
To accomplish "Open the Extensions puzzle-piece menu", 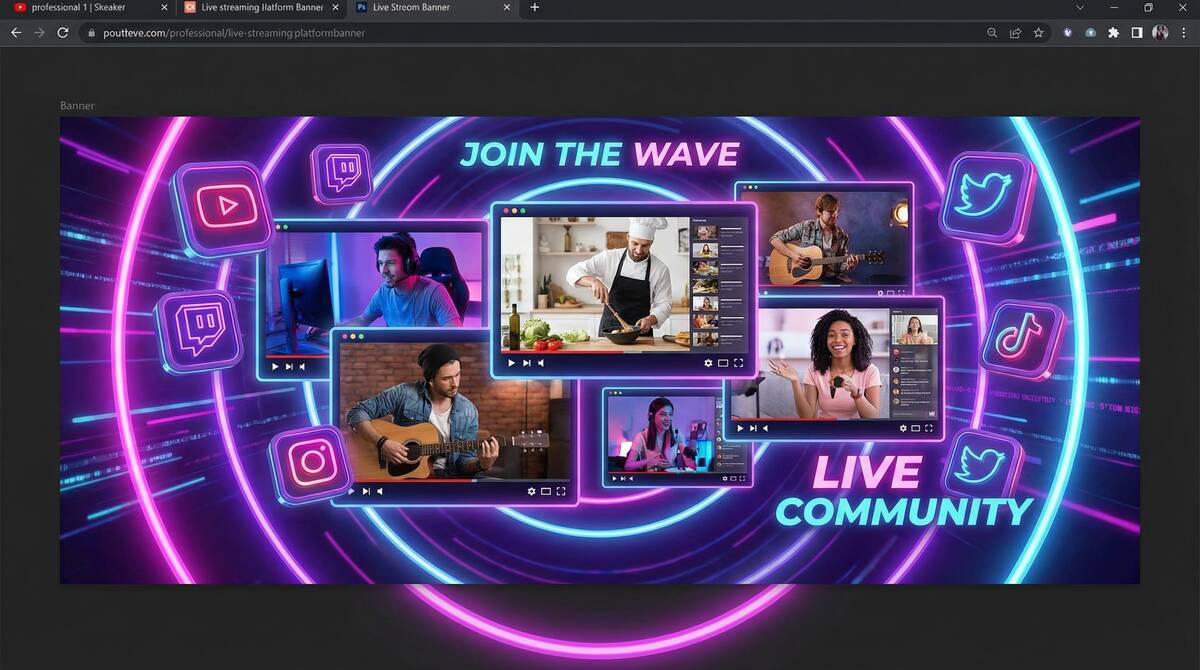I will (x=1113, y=33).
